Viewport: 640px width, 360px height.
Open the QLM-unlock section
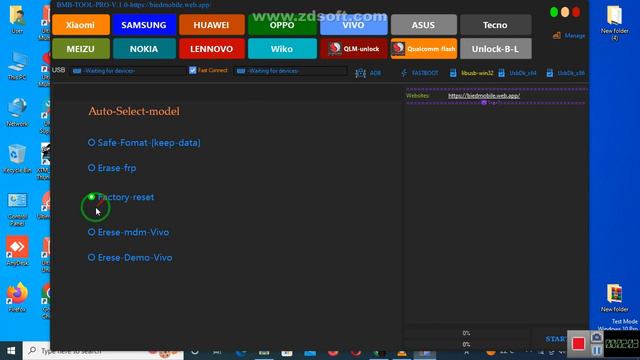coord(353,49)
